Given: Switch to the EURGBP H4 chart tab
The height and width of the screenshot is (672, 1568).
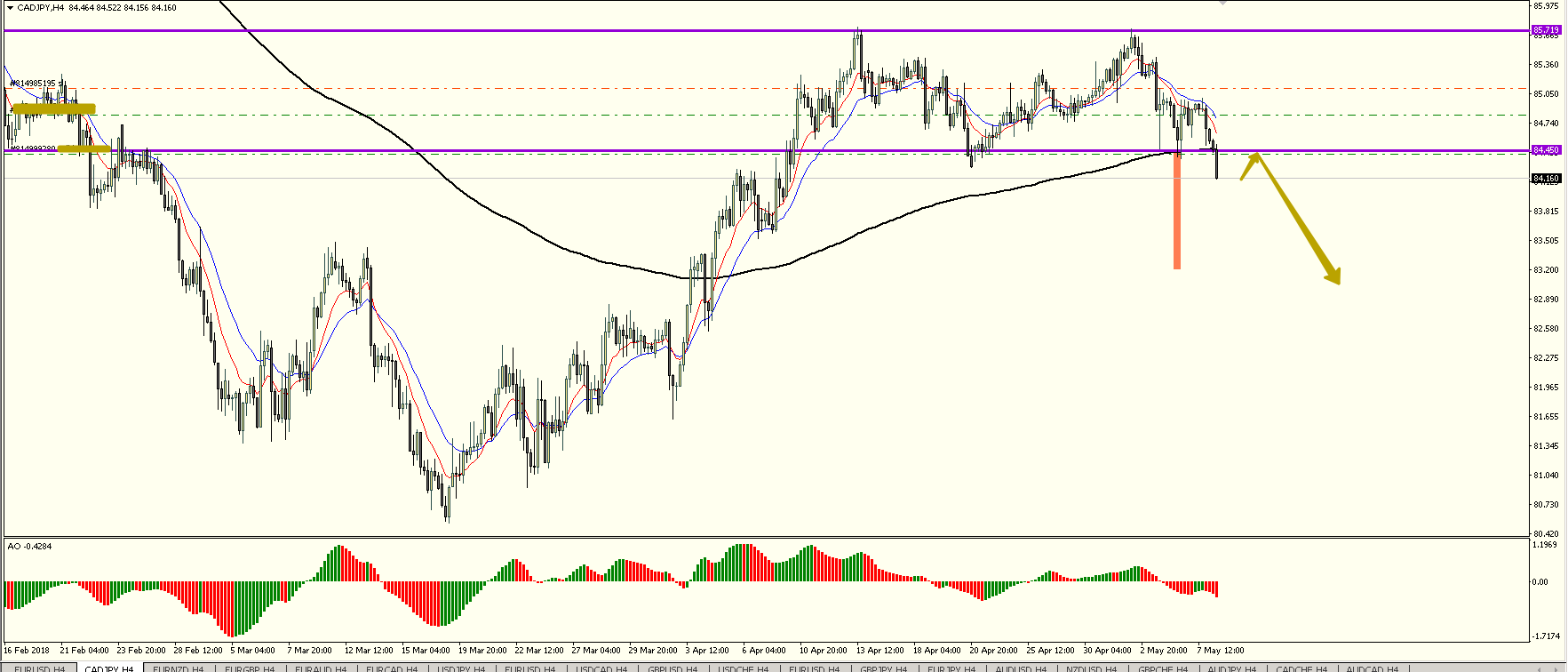Looking at the screenshot, I should [248, 668].
